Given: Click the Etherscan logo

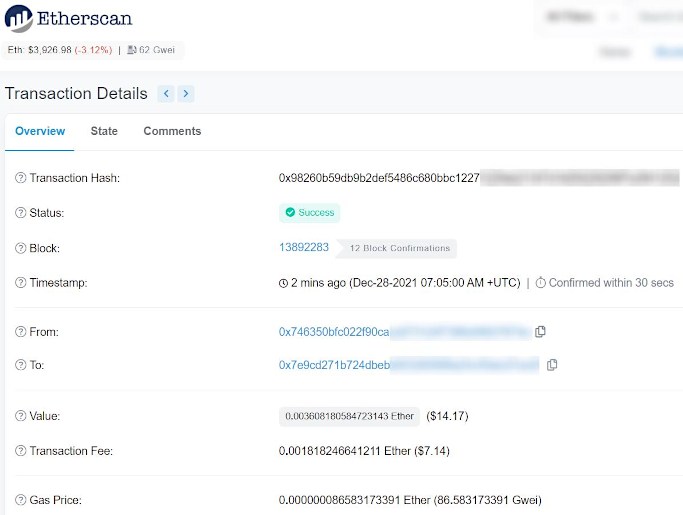Looking at the screenshot, I should pos(68,19).
